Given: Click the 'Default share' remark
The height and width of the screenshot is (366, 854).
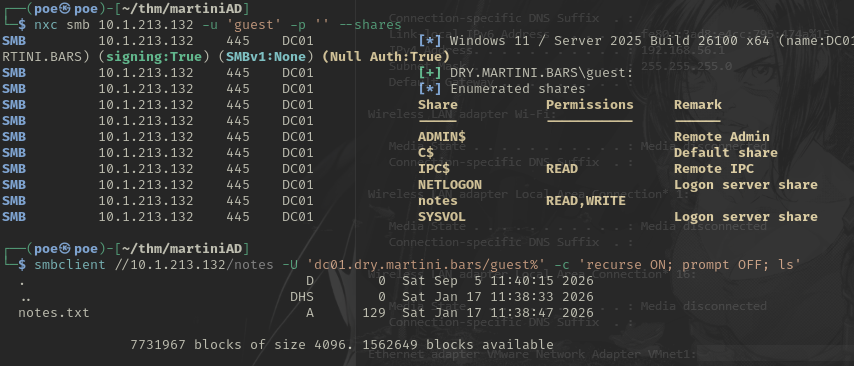Looking at the screenshot, I should tap(725, 152).
